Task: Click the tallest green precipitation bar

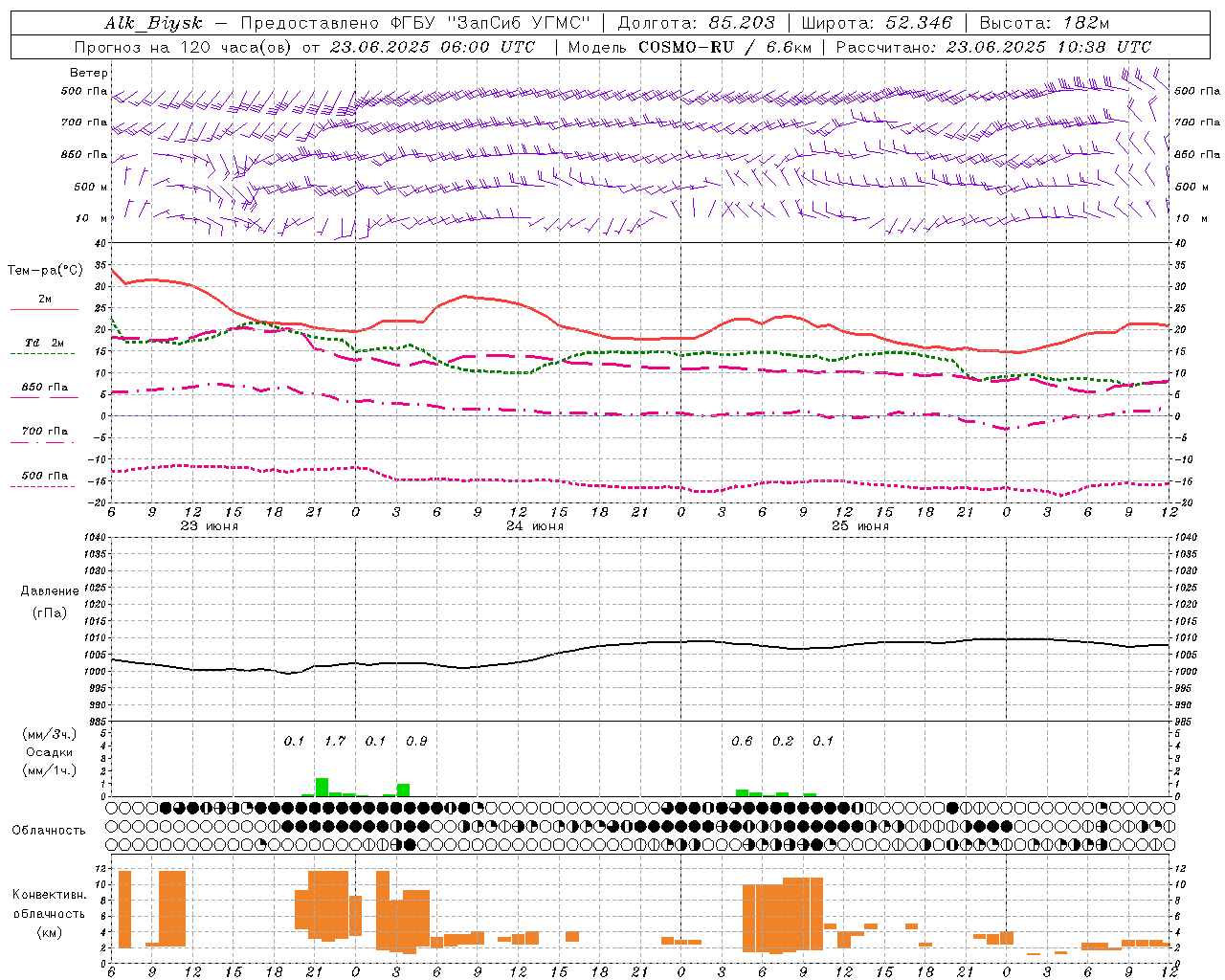Action: [x=322, y=787]
